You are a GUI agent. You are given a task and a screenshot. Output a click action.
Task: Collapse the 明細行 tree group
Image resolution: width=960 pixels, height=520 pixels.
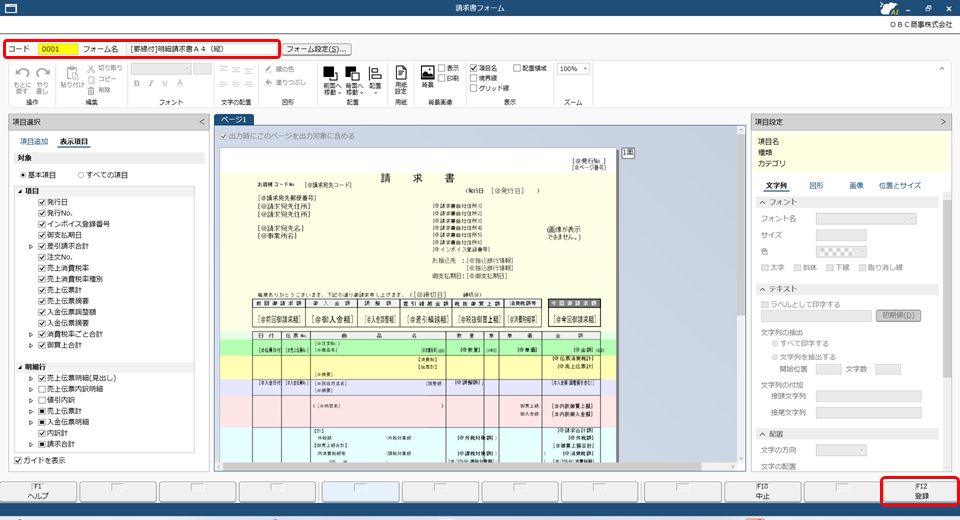(x=20, y=367)
